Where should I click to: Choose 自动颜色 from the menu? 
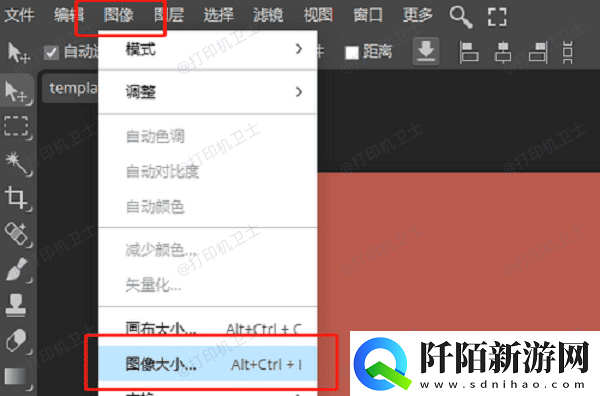click(208, 207)
